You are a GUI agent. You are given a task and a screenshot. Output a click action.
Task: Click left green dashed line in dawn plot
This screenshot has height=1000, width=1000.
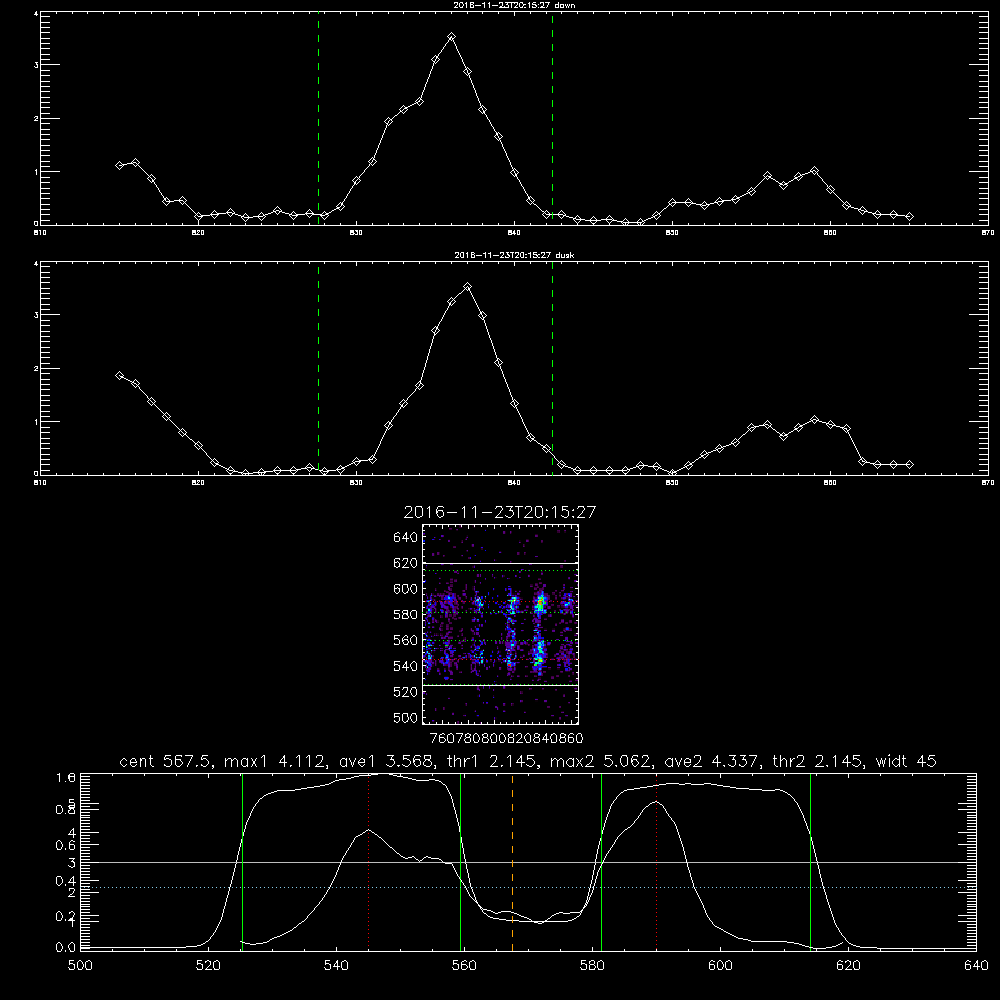[318, 118]
